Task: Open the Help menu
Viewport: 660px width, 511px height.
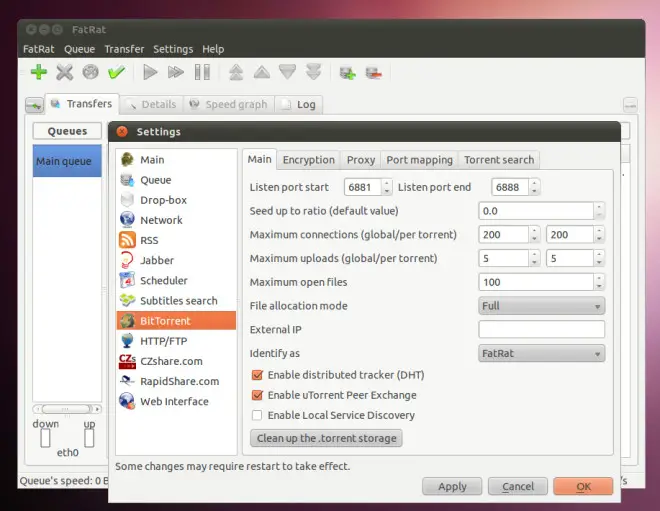Action: [213, 49]
